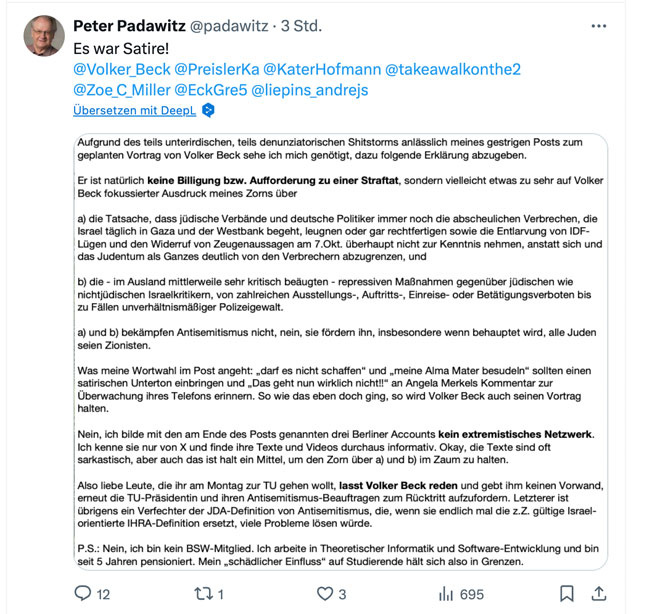Visit the @Volker_Beck mention
The image size is (650, 614).
tap(122, 69)
